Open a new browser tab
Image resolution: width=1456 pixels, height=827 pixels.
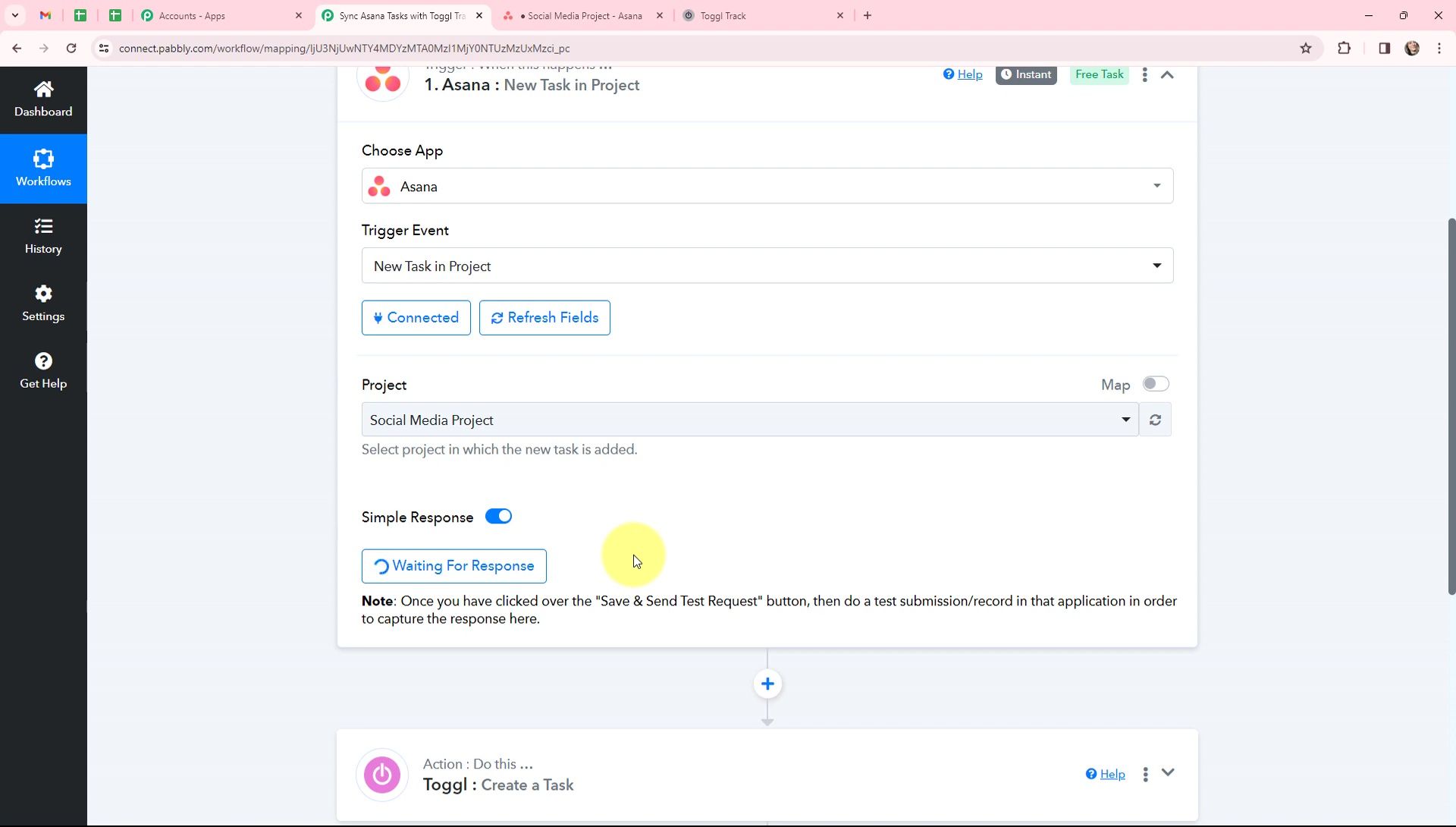pyautogui.click(x=868, y=15)
